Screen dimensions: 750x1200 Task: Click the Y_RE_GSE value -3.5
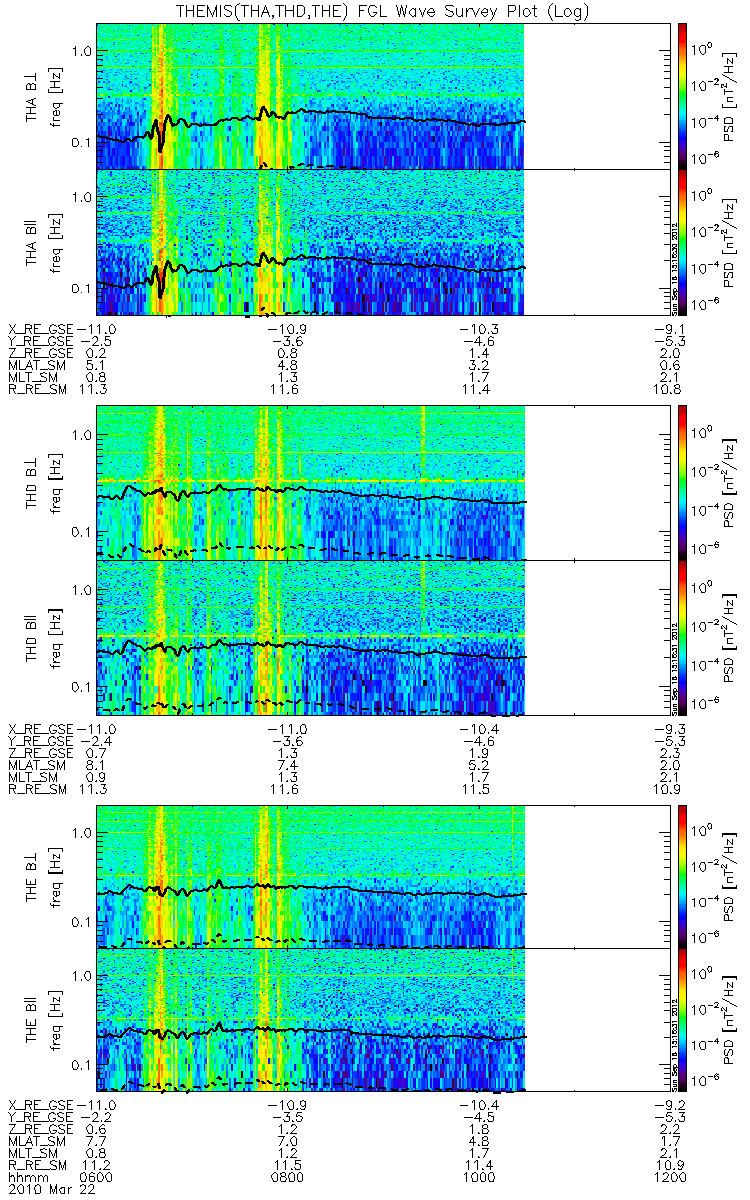coord(286,1118)
